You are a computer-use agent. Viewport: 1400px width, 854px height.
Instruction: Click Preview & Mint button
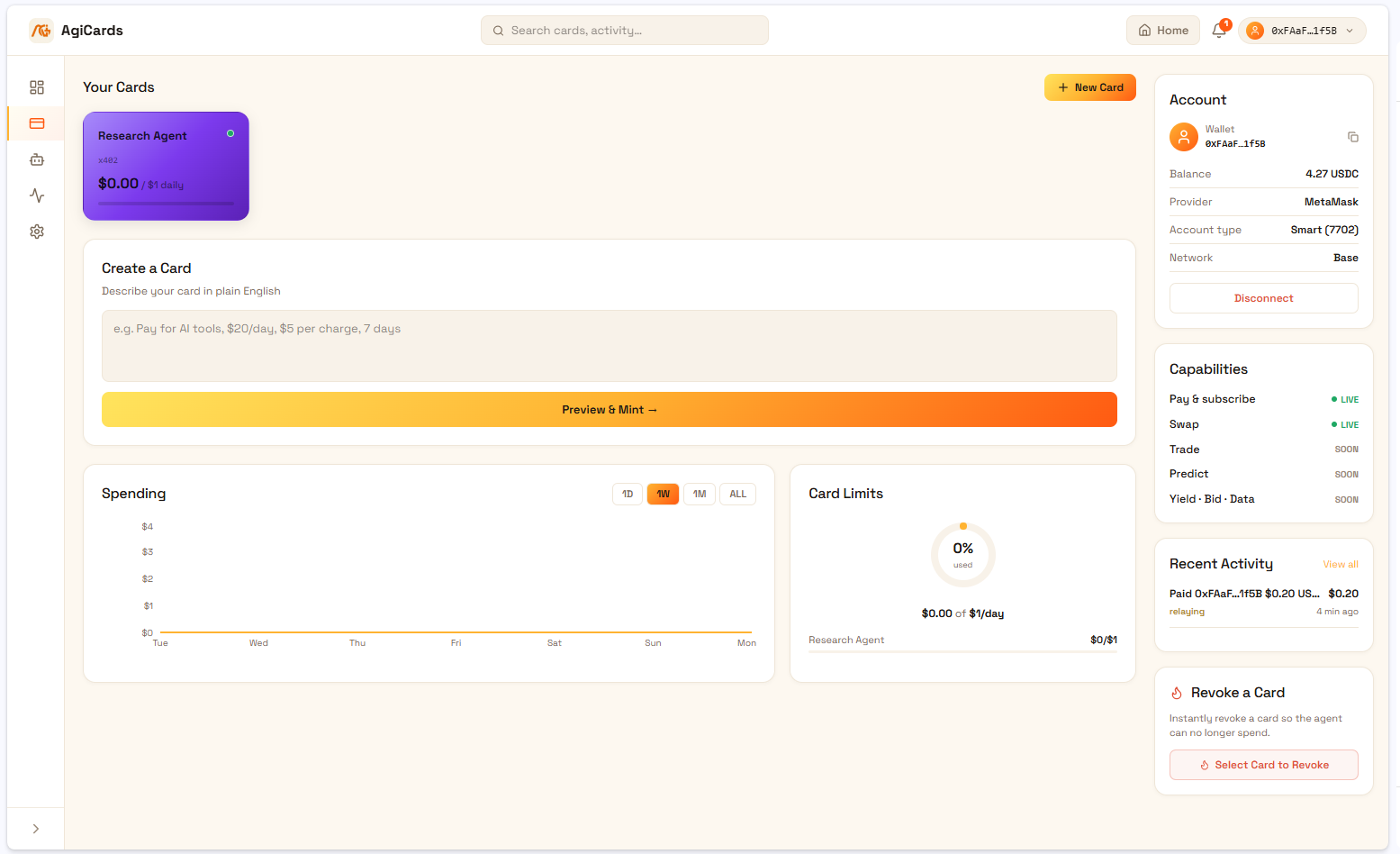610,410
